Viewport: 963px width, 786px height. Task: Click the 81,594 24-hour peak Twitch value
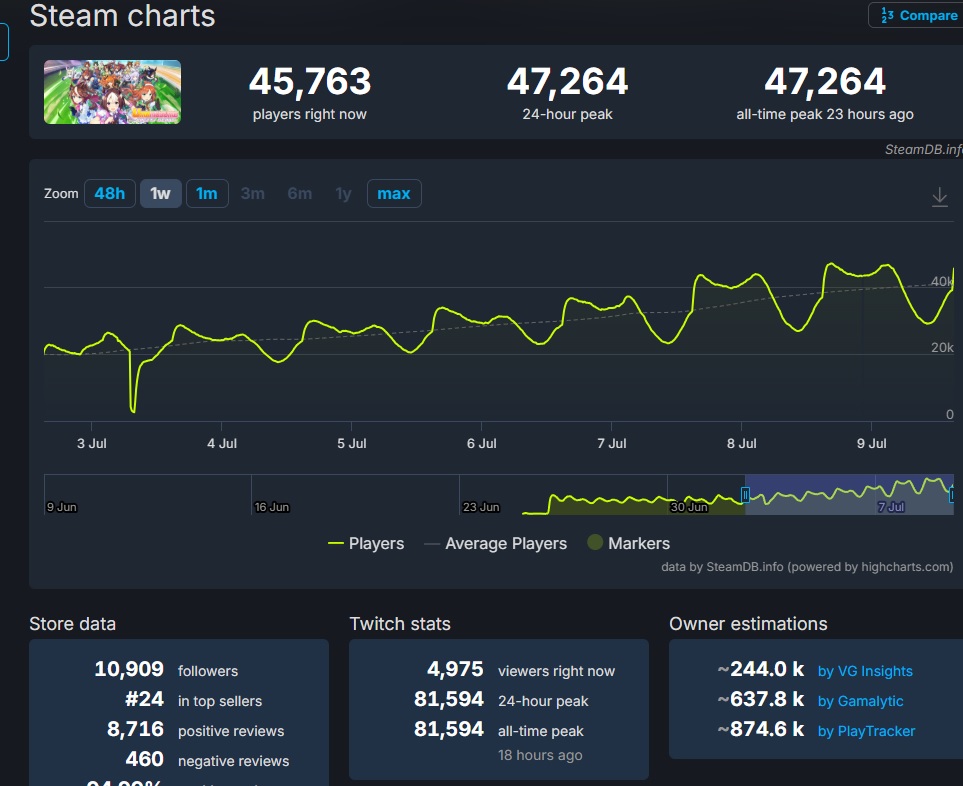click(x=449, y=699)
